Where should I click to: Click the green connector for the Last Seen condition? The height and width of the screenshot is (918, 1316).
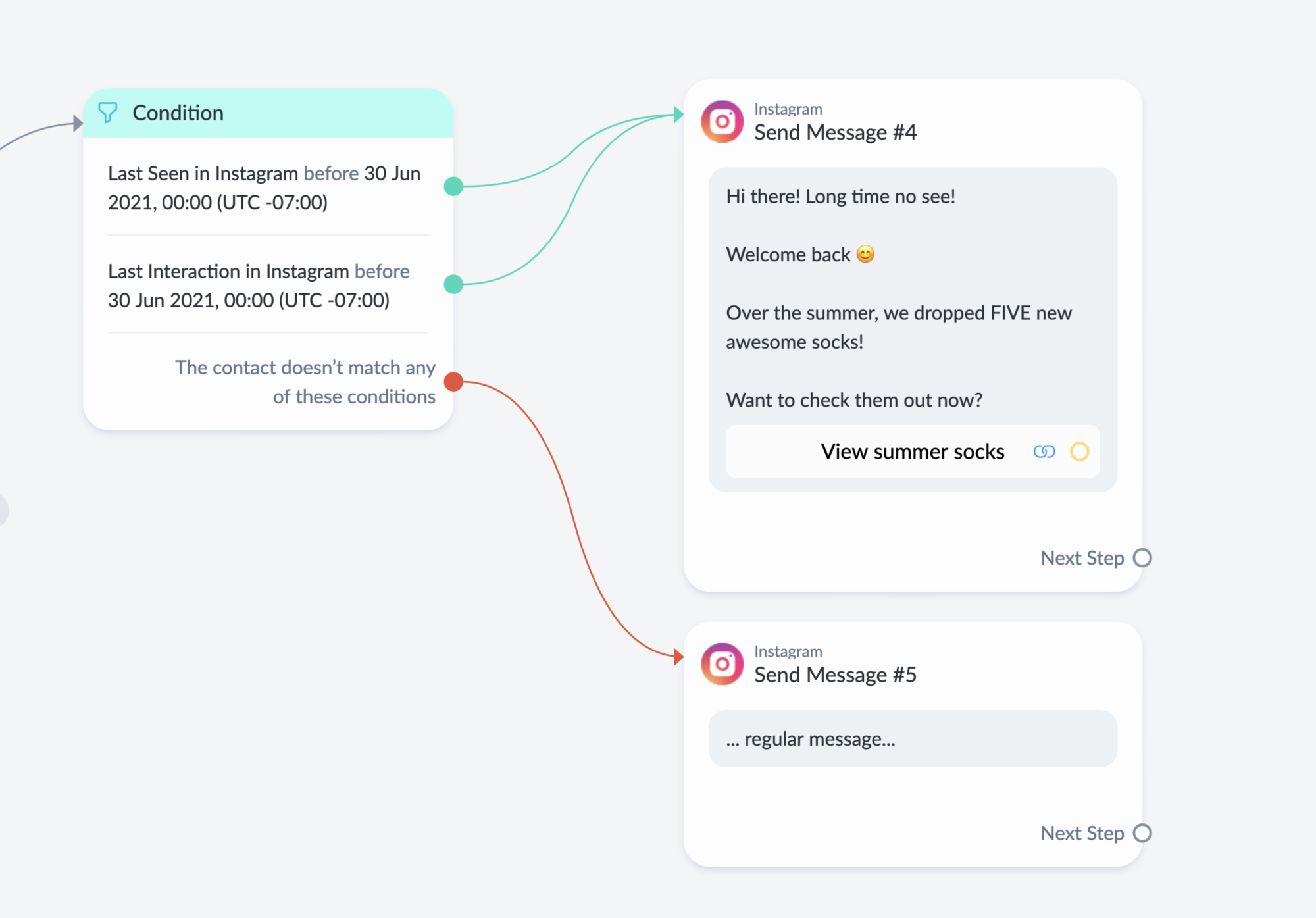(x=454, y=186)
